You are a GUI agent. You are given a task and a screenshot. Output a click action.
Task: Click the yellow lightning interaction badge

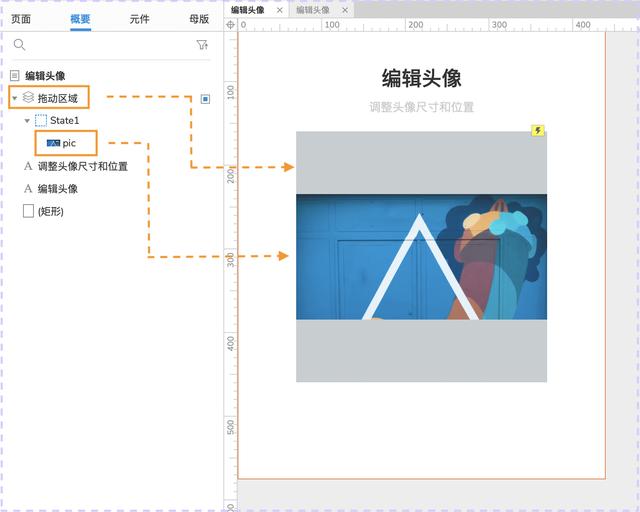pyautogui.click(x=538, y=130)
